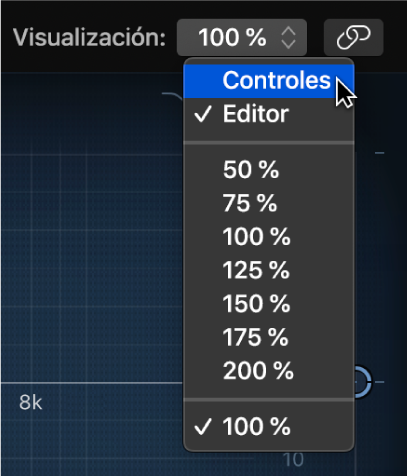Click the blue circular EQ band handle
Image resolution: width=407 pixels, height=476 pixels.
[x=362, y=382]
